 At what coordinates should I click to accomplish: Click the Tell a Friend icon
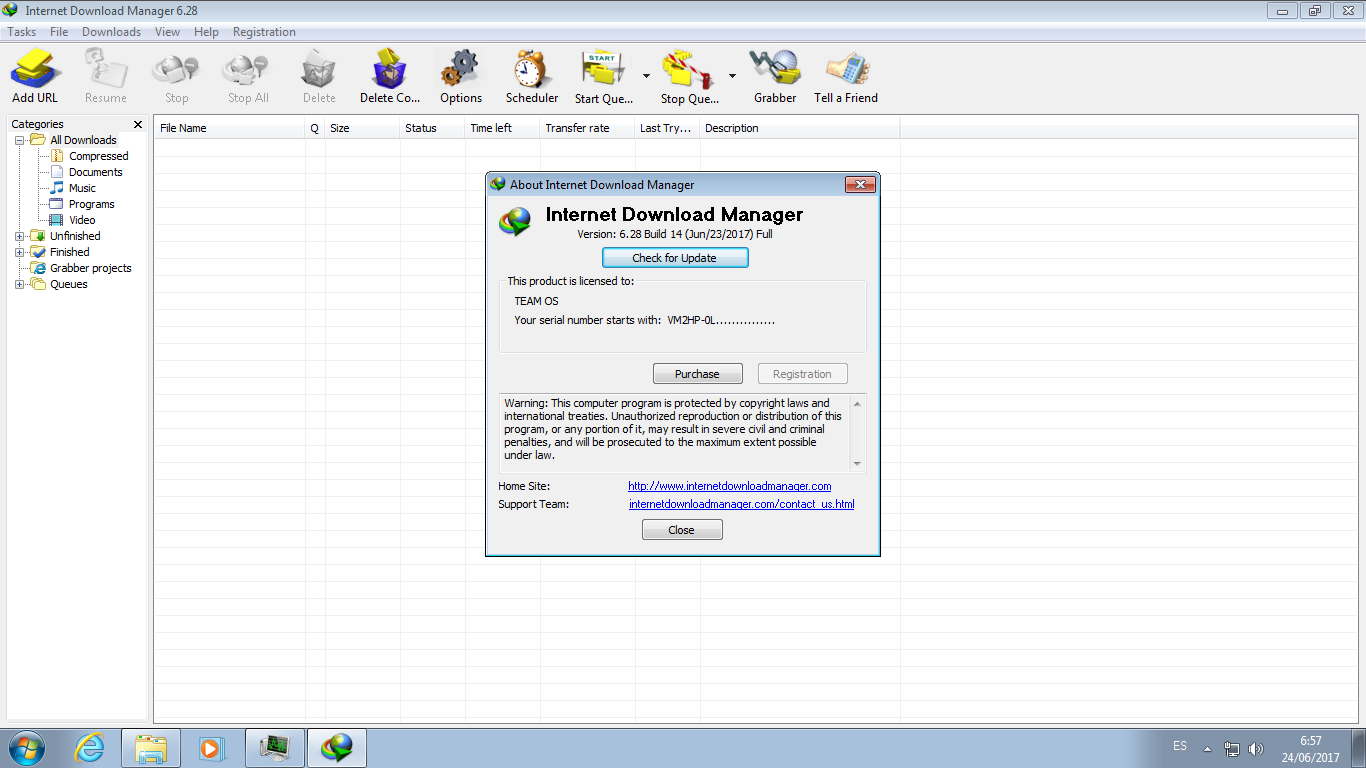846,76
